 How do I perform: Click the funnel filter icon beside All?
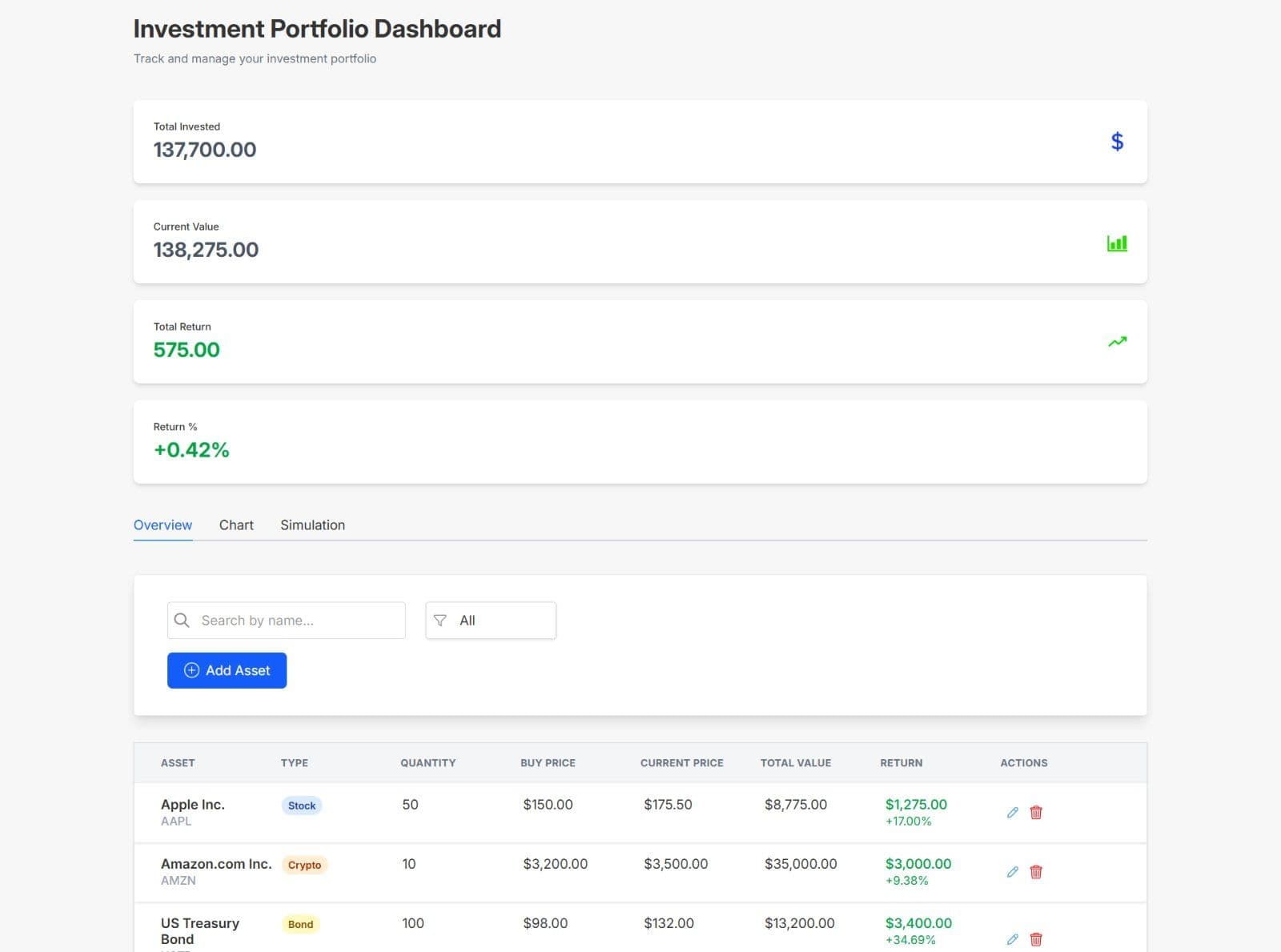pos(440,621)
